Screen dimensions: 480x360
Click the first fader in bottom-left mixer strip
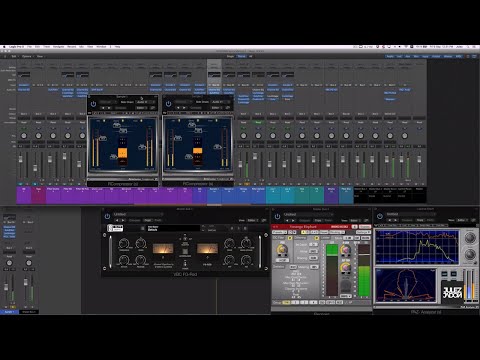pos(6,287)
